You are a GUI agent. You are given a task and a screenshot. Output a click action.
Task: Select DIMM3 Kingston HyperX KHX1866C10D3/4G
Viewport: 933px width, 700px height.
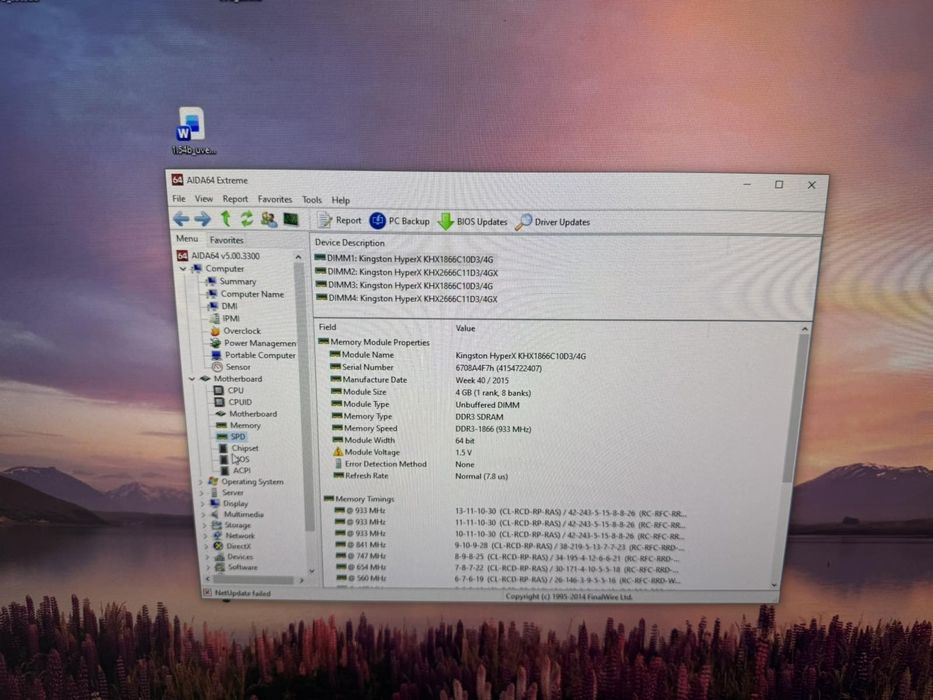405,285
